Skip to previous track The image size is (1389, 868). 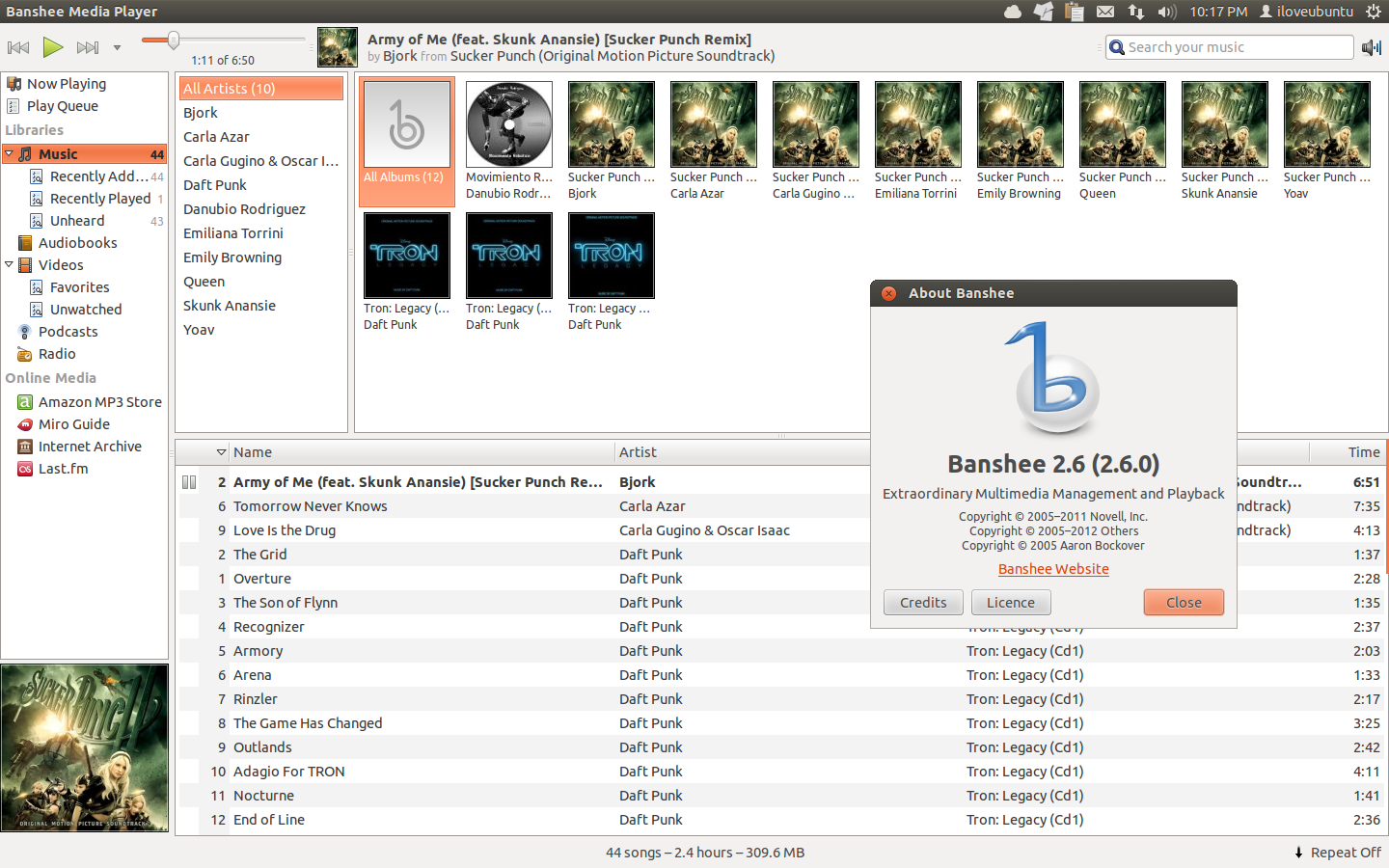coord(18,47)
